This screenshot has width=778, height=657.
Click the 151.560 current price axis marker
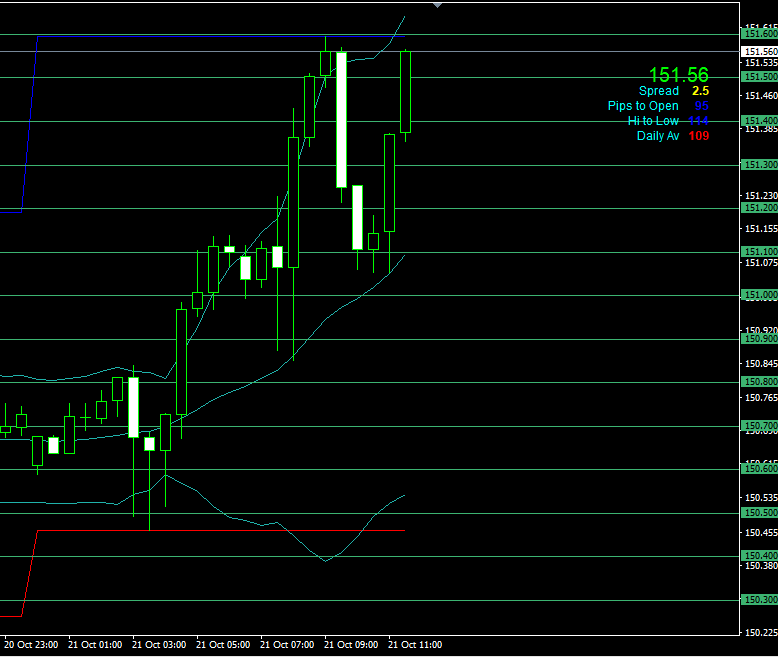coord(761,51)
